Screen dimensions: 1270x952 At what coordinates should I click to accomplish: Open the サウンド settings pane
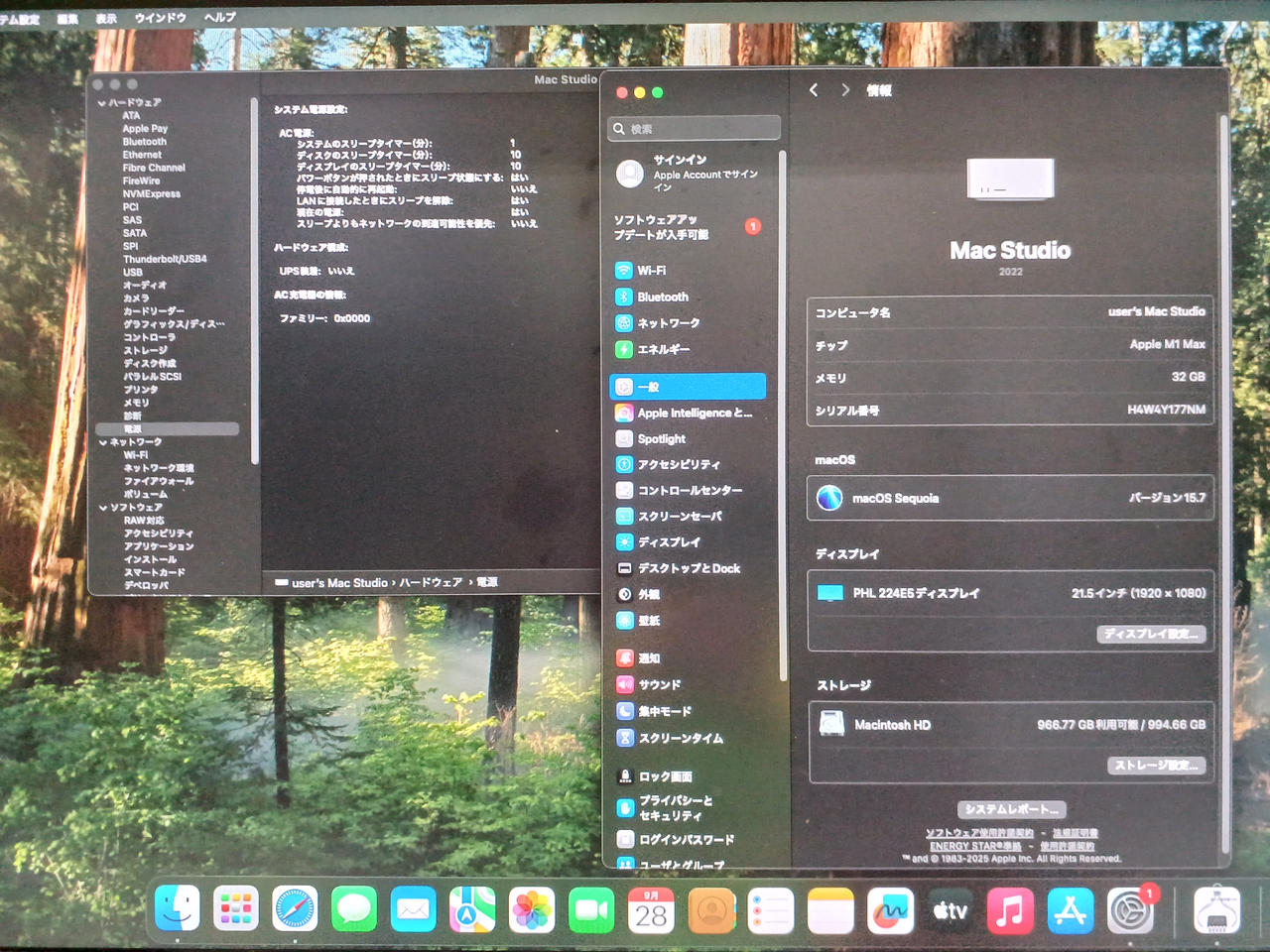[x=659, y=685]
